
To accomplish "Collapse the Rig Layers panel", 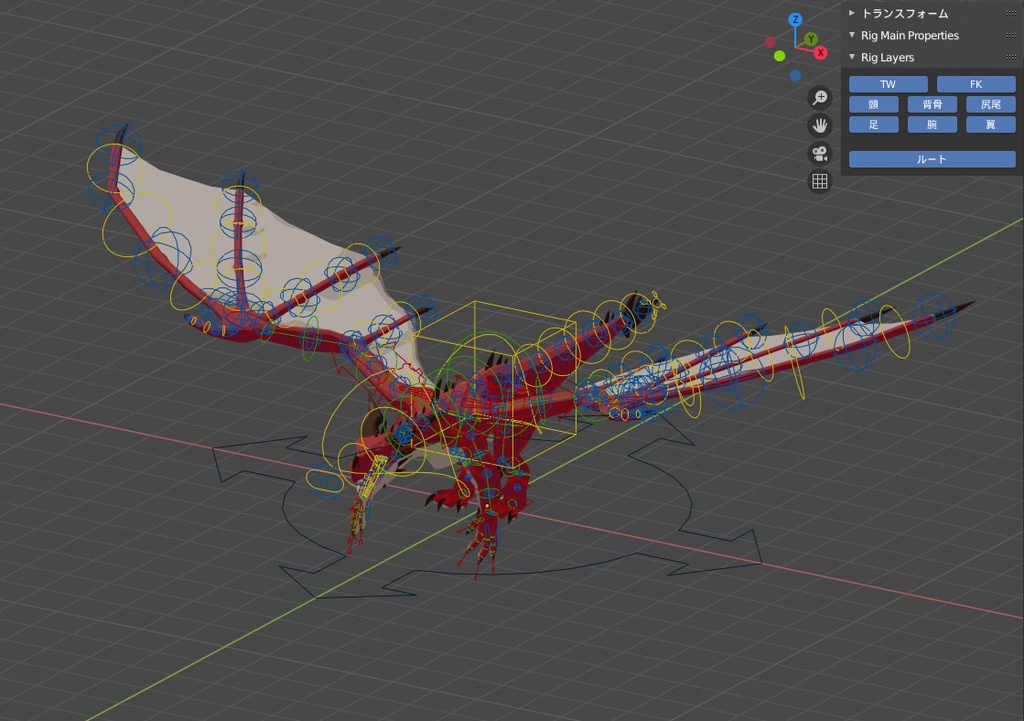I will [x=852, y=57].
